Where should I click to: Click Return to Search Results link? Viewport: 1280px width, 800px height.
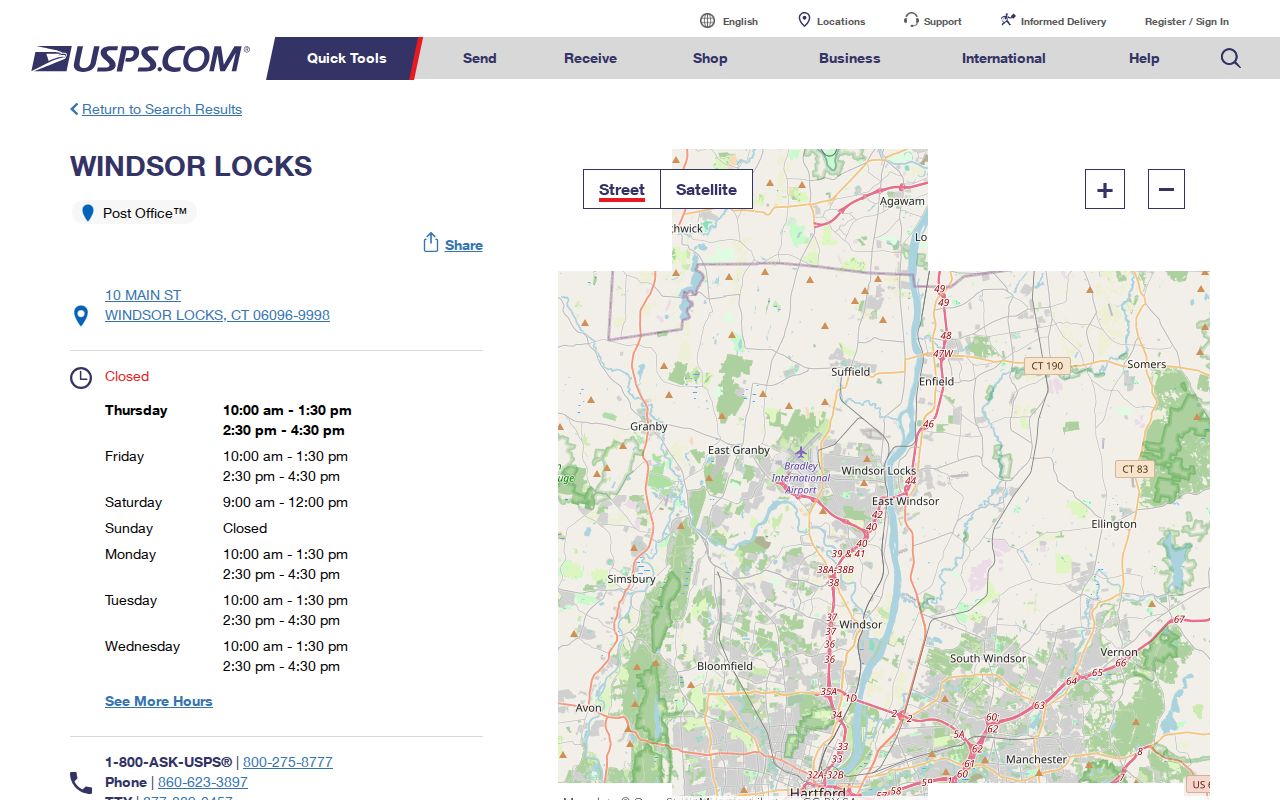pos(162,109)
